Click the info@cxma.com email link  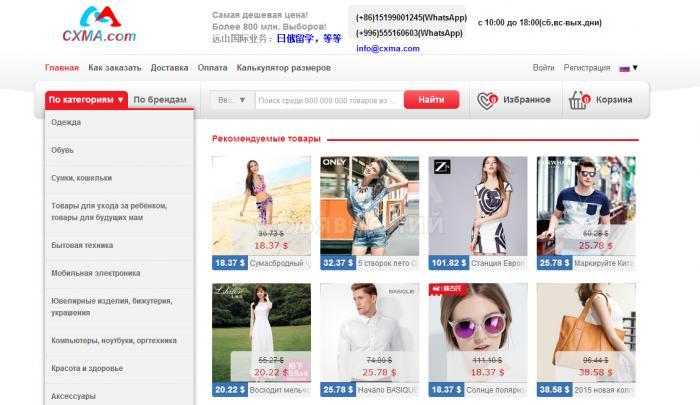point(388,48)
